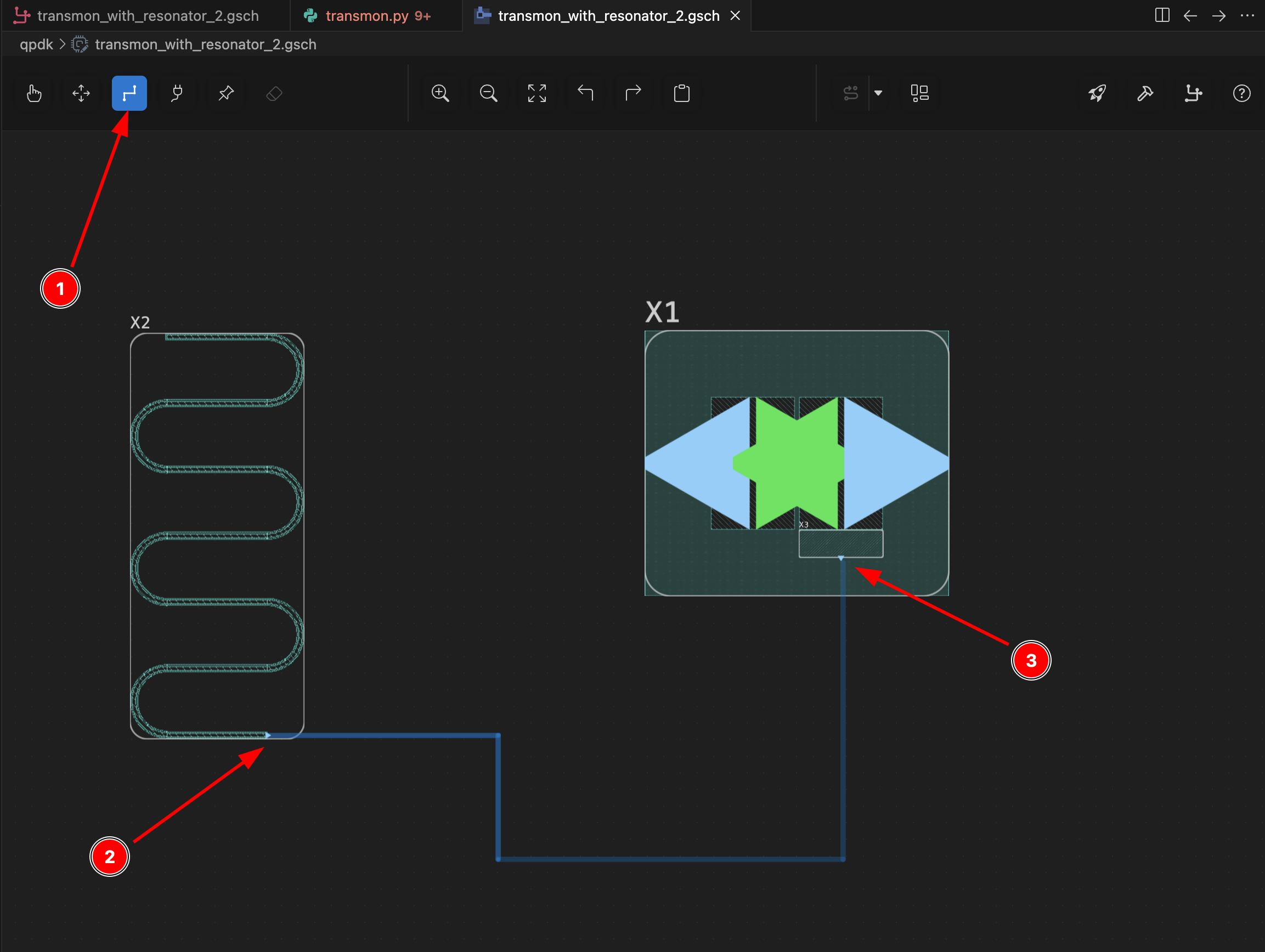Select the wire routing tool
Image resolution: width=1265 pixels, height=952 pixels.
(x=129, y=93)
